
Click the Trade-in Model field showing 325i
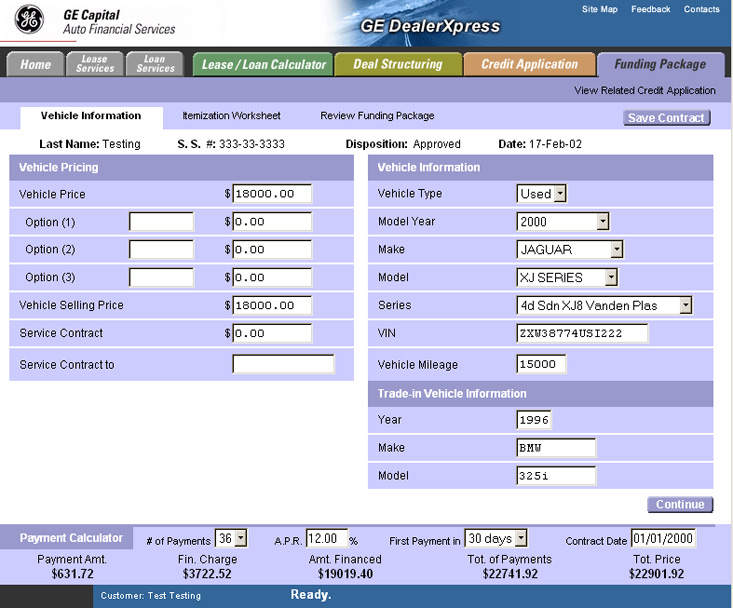(x=556, y=476)
